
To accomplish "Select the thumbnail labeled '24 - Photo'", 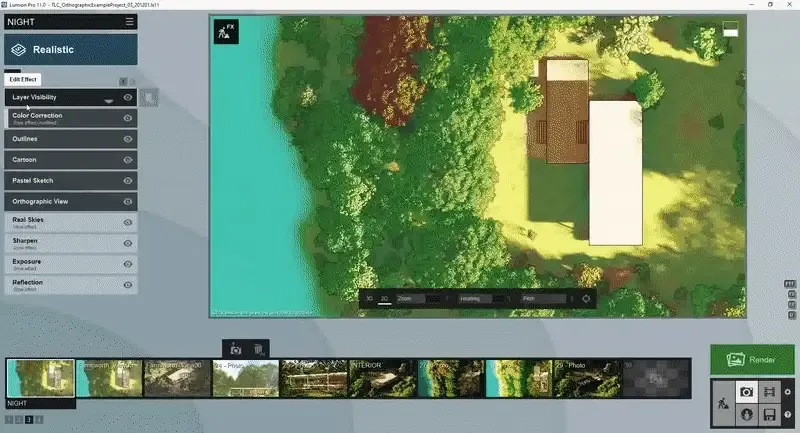I will coord(246,378).
